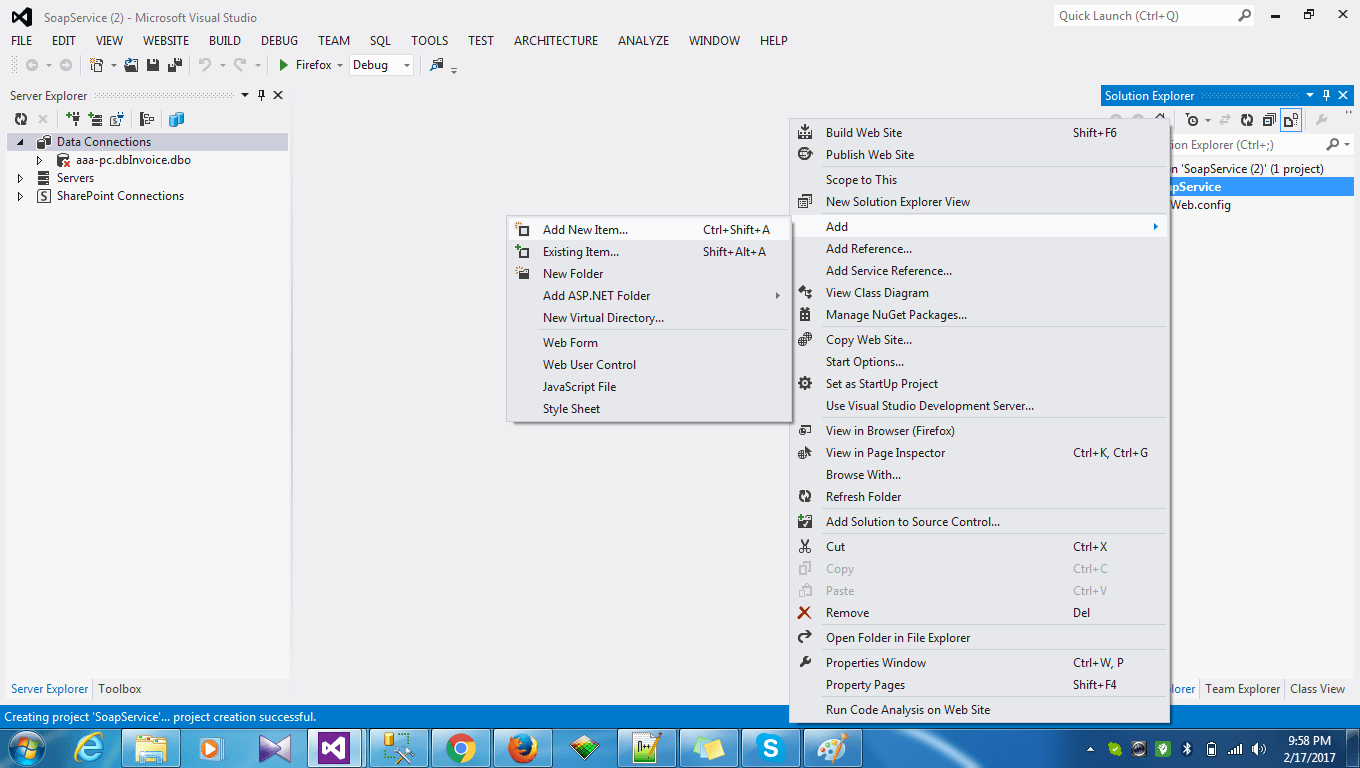
Task: Click Refresh icon in Solution Explorer toolbar
Action: point(1247,120)
